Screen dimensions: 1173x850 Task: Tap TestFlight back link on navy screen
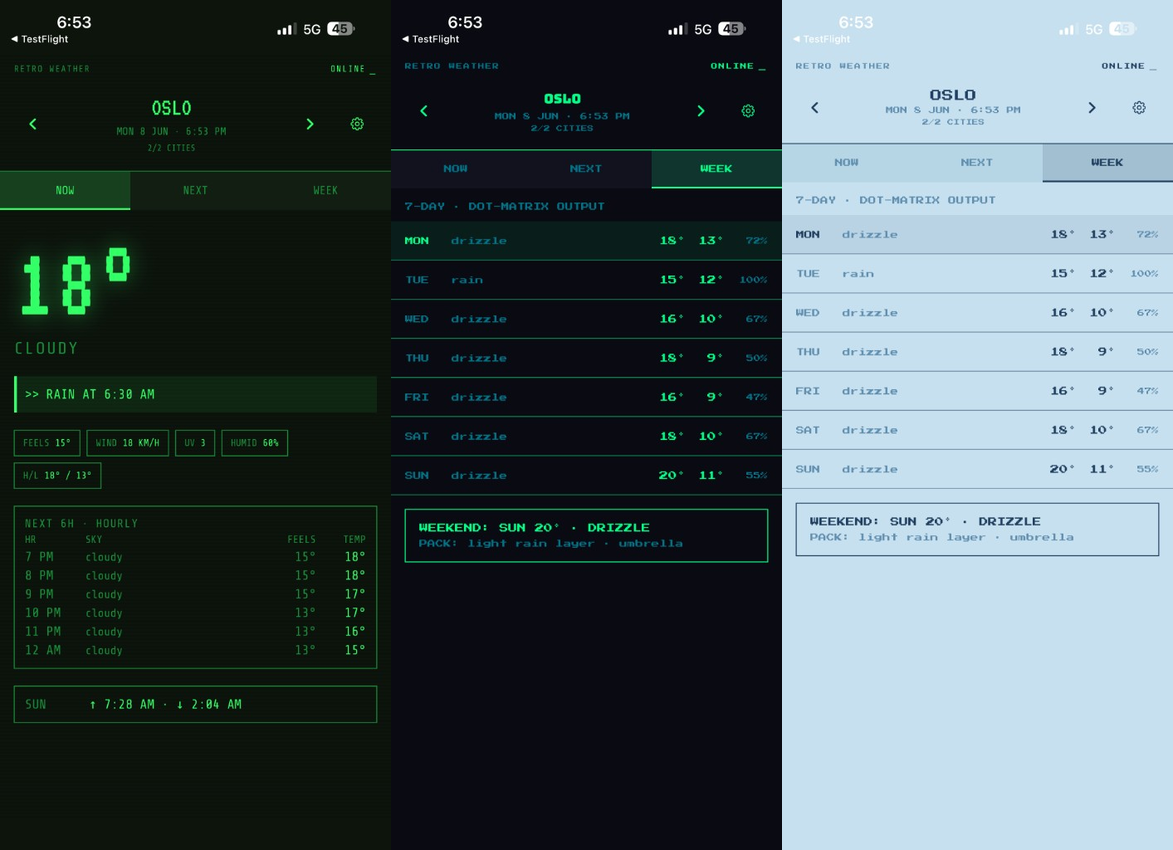point(431,39)
